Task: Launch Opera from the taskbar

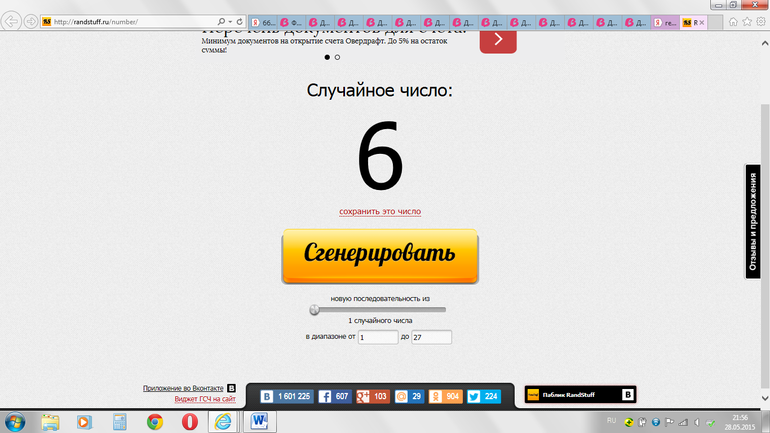Action: (190, 422)
